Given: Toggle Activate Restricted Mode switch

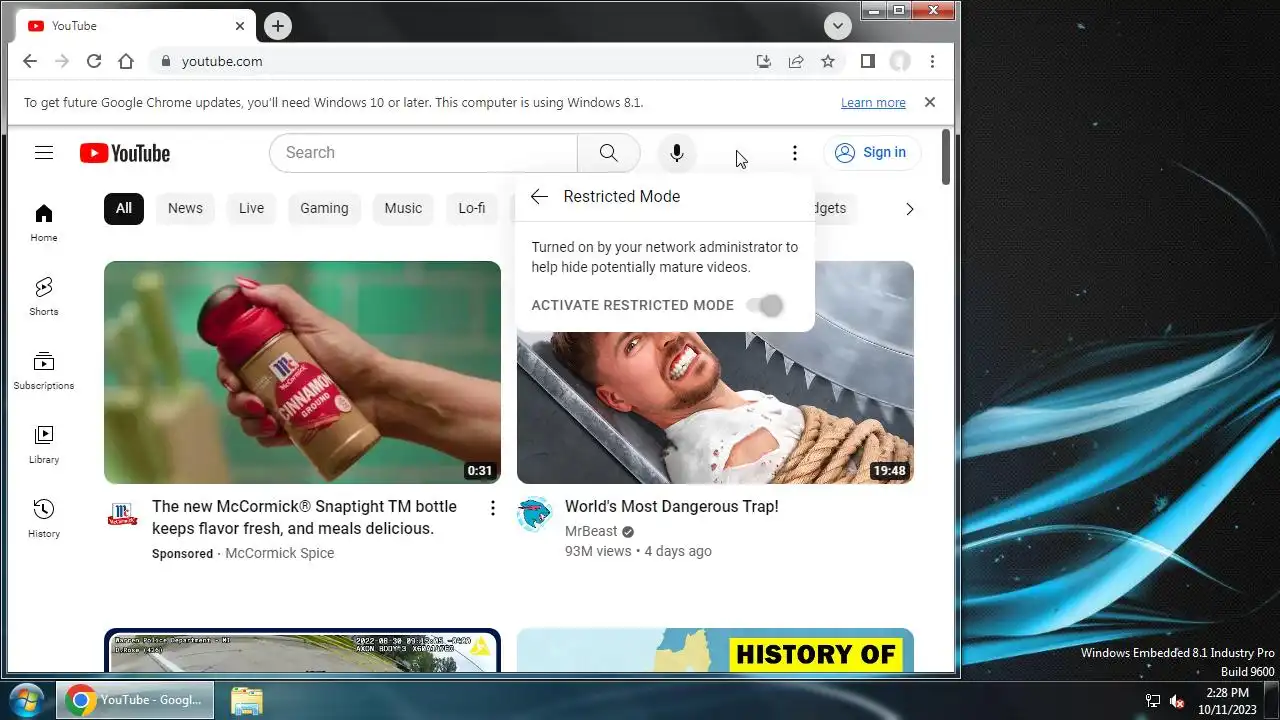Looking at the screenshot, I should click(x=765, y=305).
